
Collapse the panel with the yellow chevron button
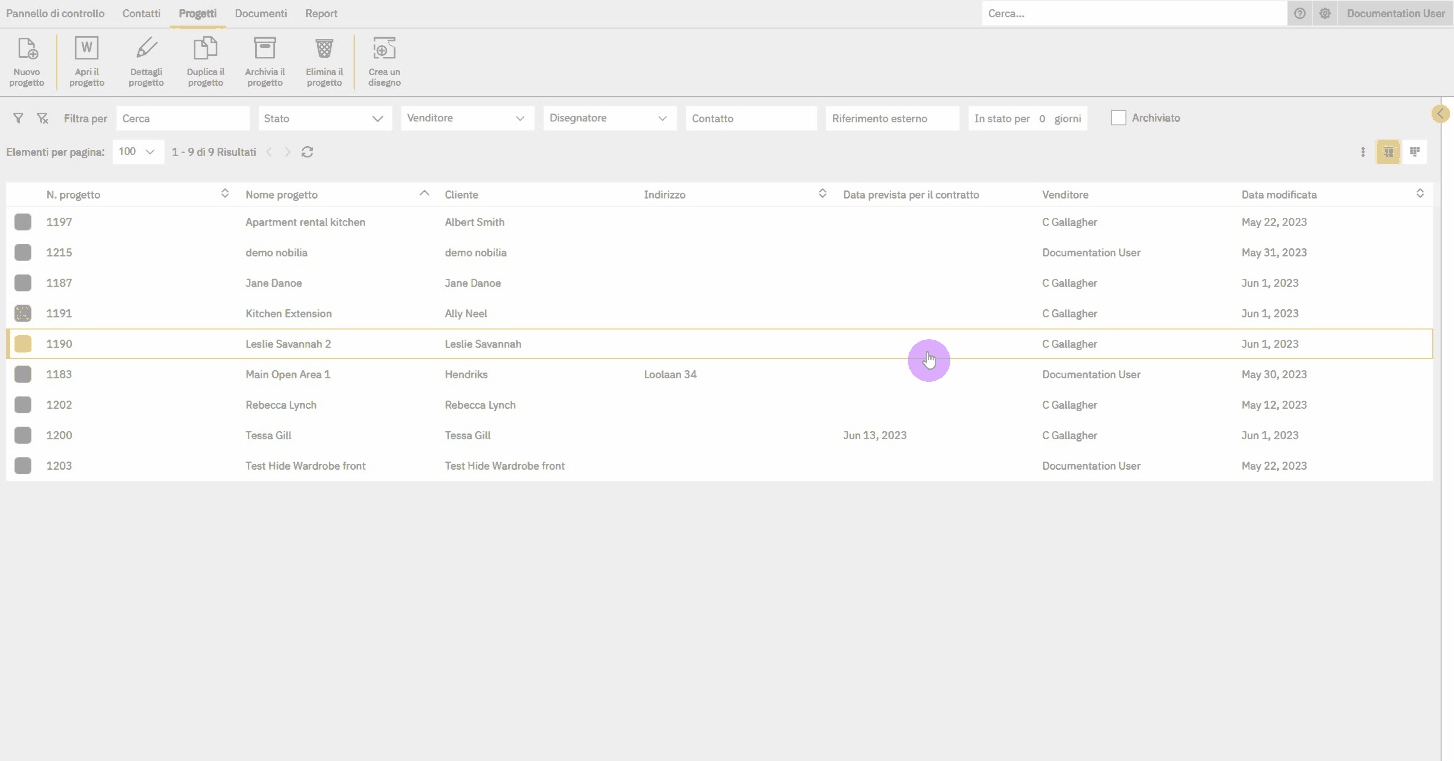click(x=1440, y=113)
